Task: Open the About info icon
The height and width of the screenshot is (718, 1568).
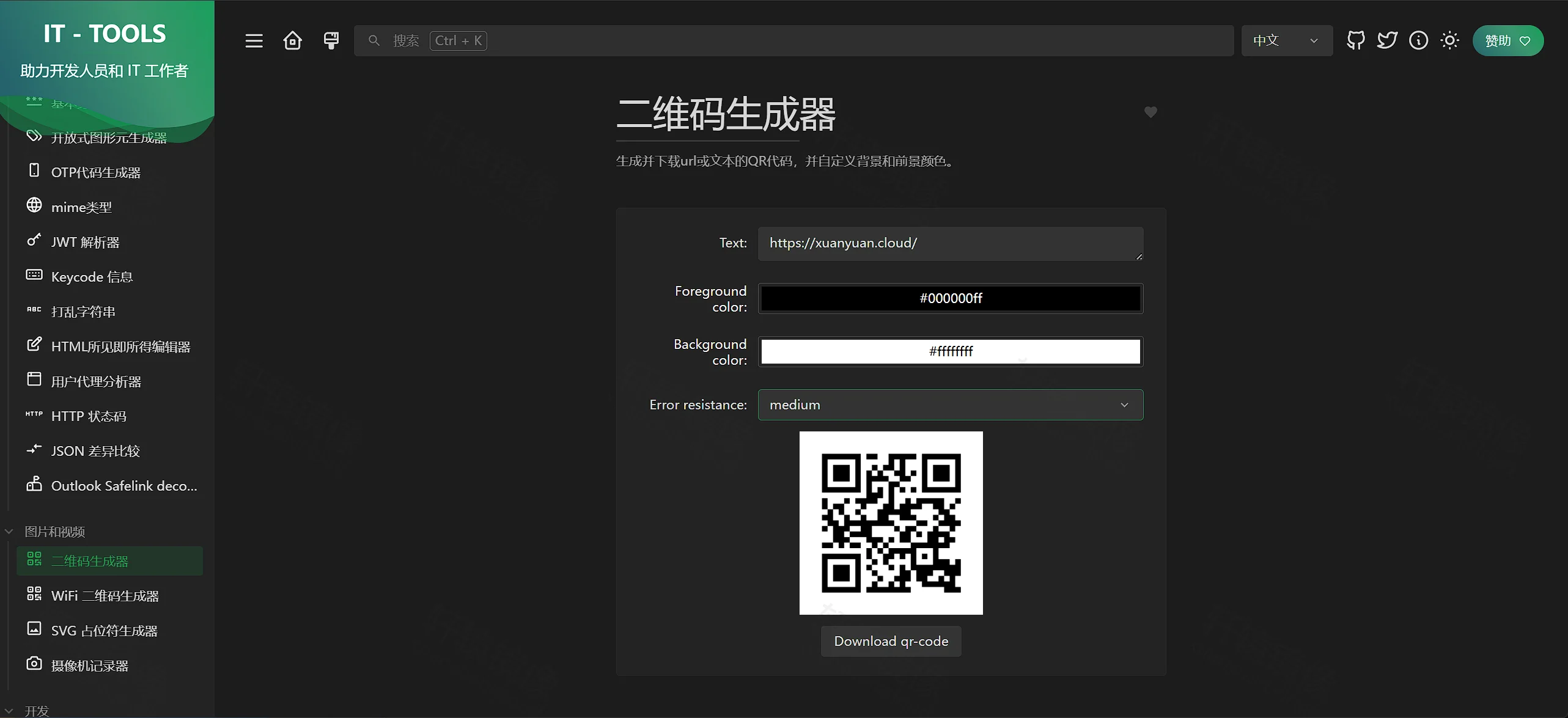Action: (x=1419, y=41)
